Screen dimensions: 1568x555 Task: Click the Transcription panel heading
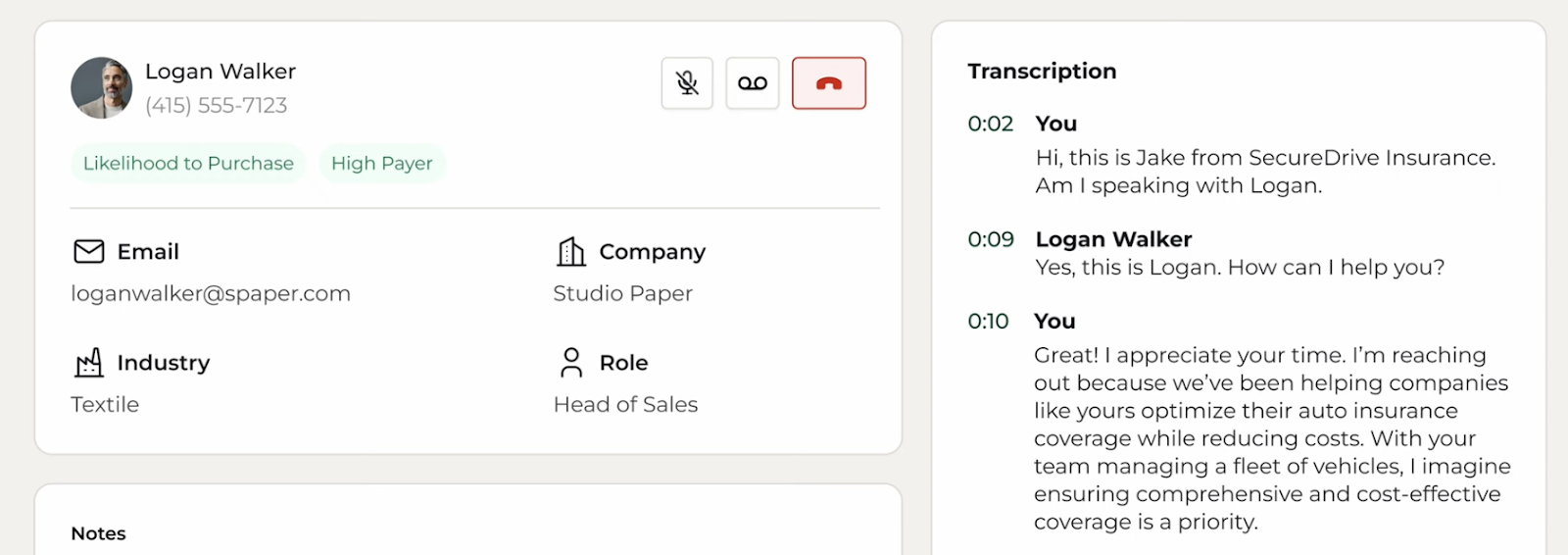(1043, 72)
